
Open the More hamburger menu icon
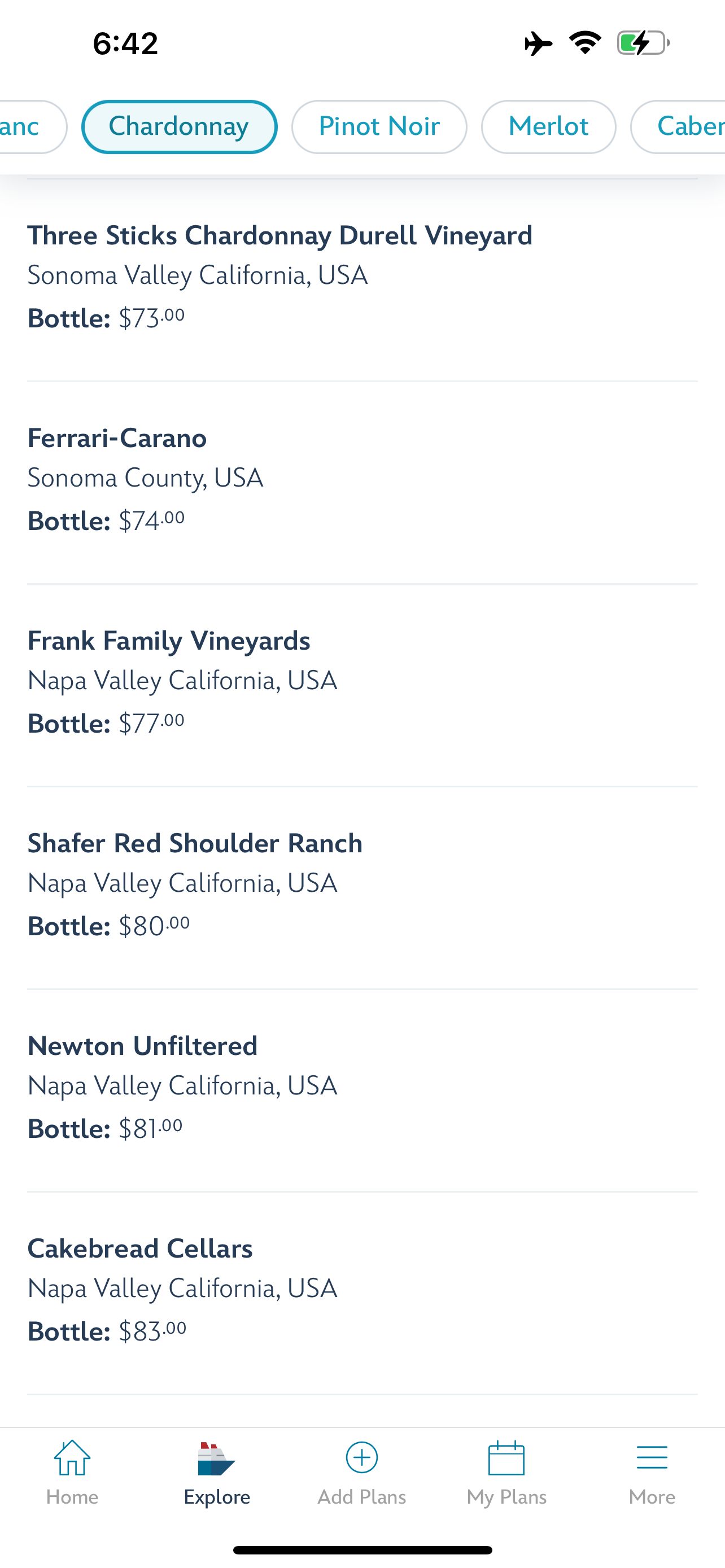652,1458
